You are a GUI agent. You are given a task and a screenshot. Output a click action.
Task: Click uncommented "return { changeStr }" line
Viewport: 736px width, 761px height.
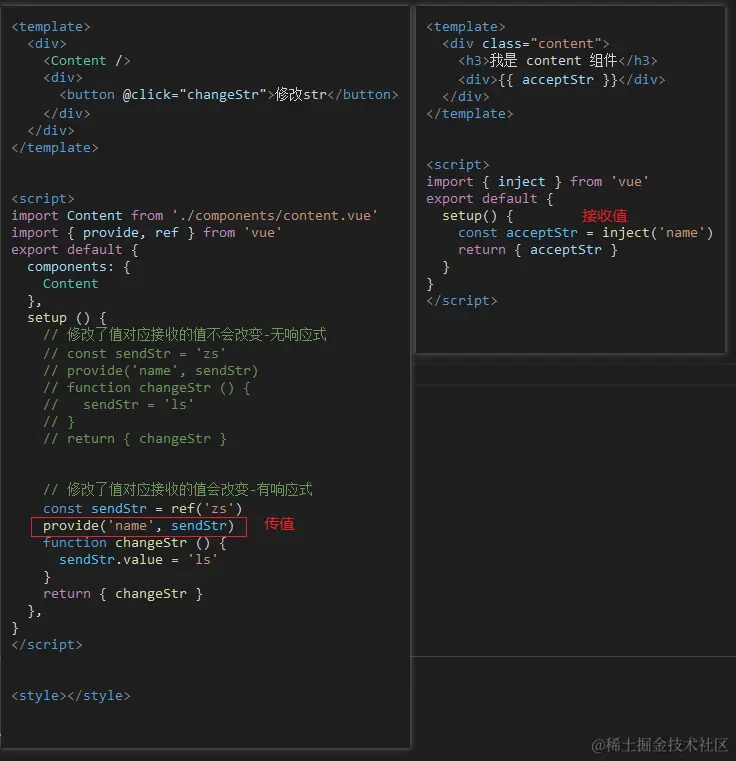(x=122, y=594)
